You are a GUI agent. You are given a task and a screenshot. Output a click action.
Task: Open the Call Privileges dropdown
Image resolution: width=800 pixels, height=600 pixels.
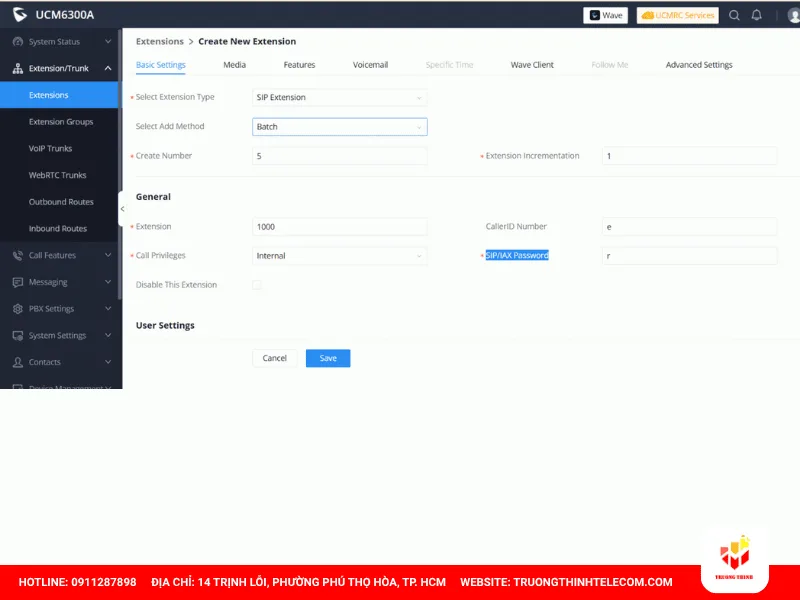tap(340, 256)
